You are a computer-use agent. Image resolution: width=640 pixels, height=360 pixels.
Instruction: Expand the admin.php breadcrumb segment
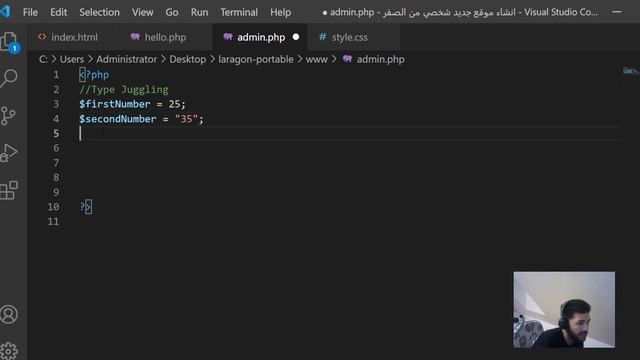[380, 59]
